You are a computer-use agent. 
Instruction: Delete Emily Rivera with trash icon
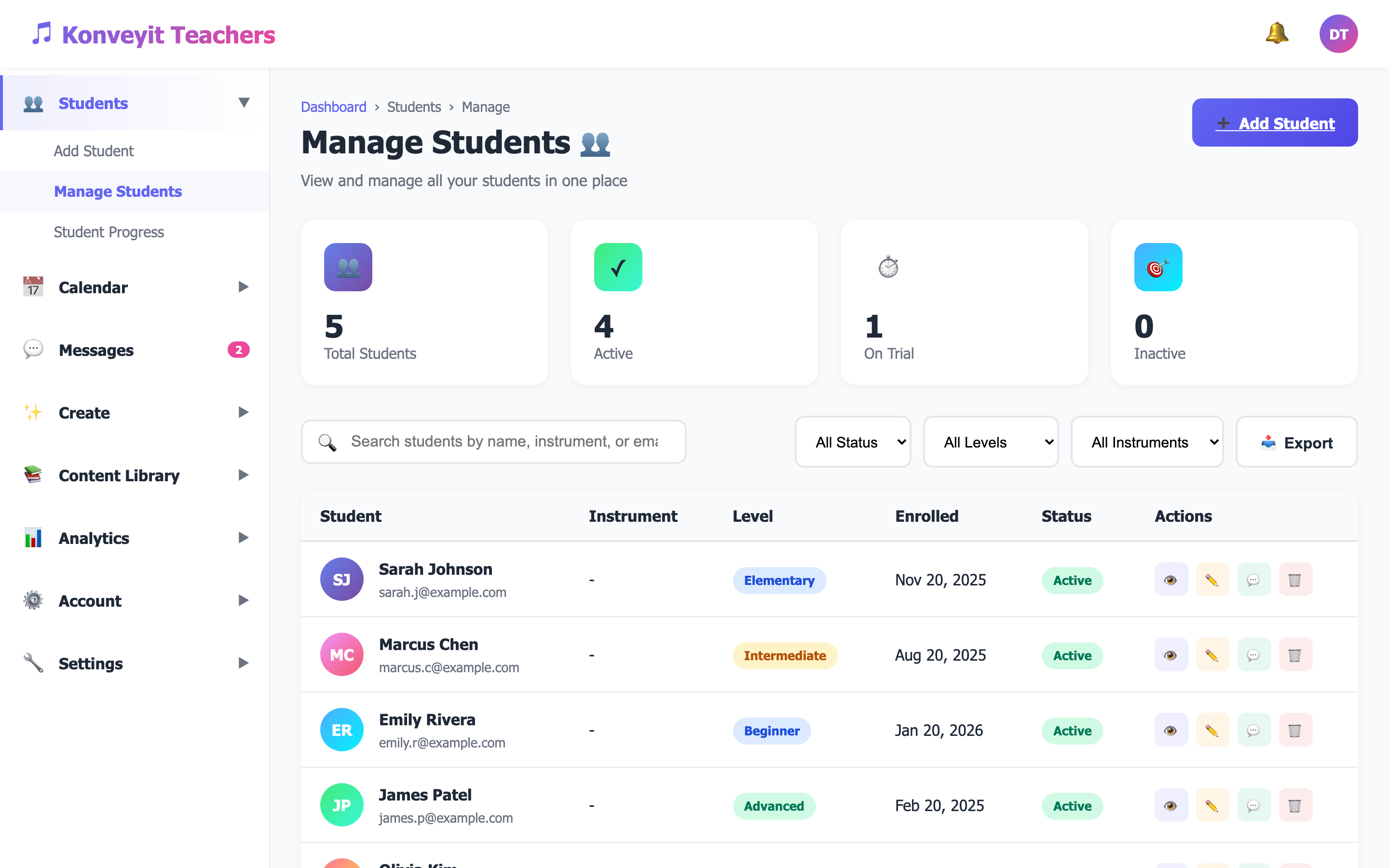[x=1295, y=730]
